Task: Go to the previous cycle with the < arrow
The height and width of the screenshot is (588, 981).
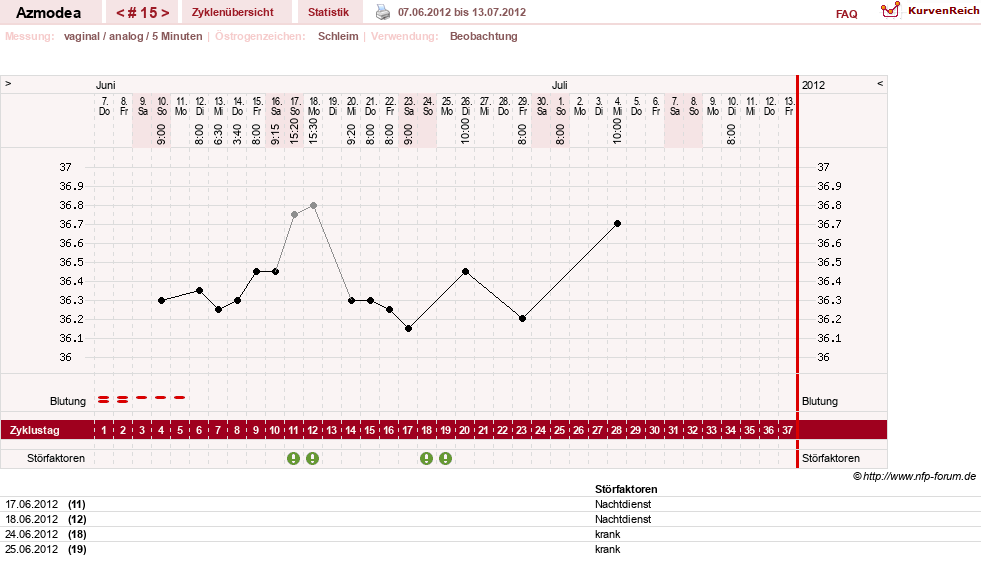Action: [120, 13]
